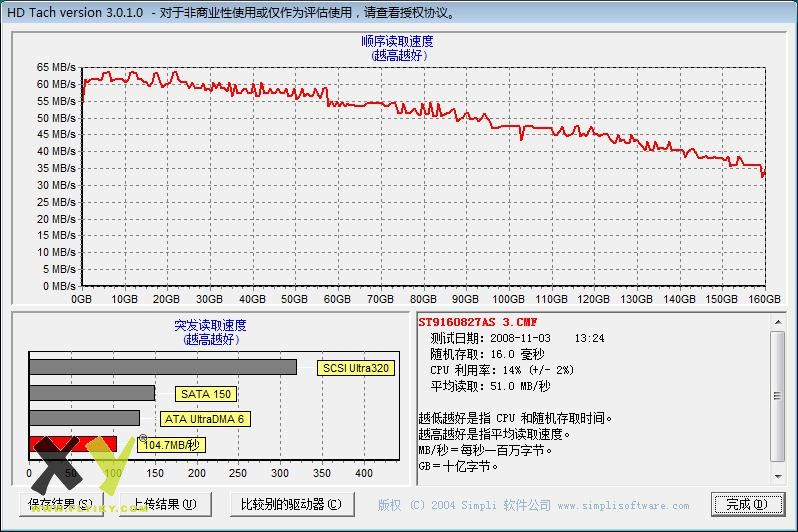
Task: Click the www.simplisoftware.com website text
Action: [623, 506]
